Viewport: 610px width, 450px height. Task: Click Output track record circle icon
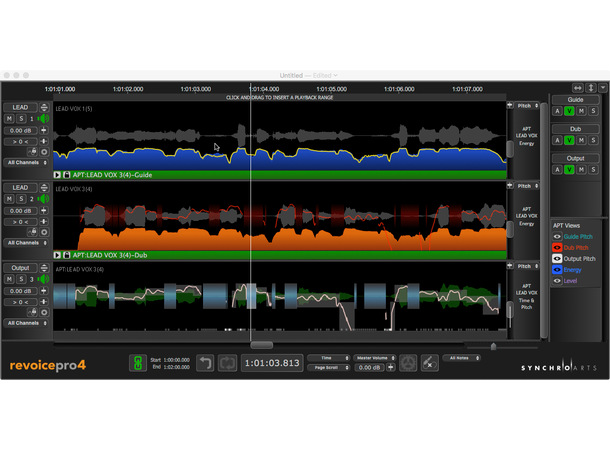(44, 312)
